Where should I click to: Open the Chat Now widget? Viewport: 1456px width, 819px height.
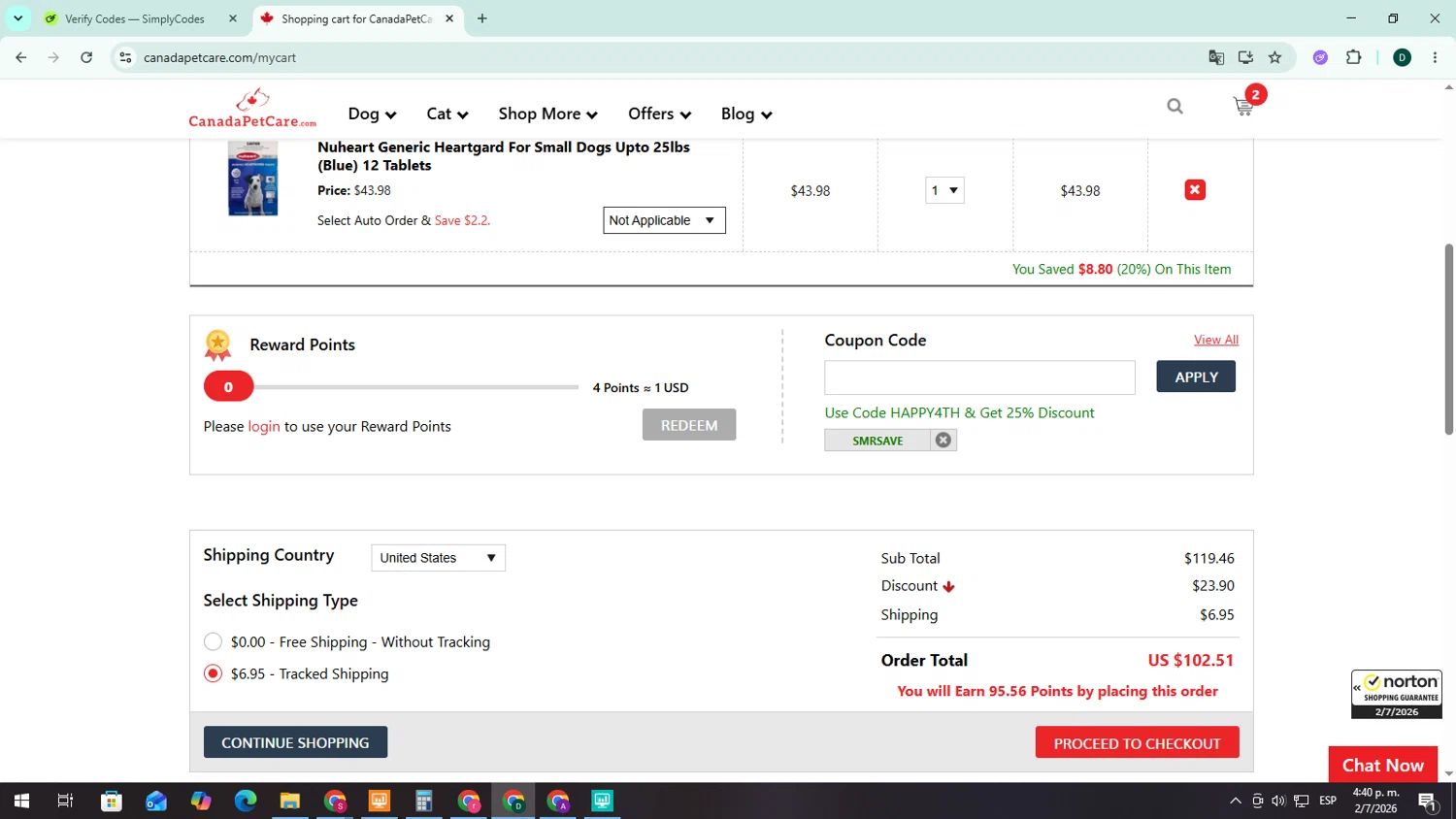click(1383, 765)
